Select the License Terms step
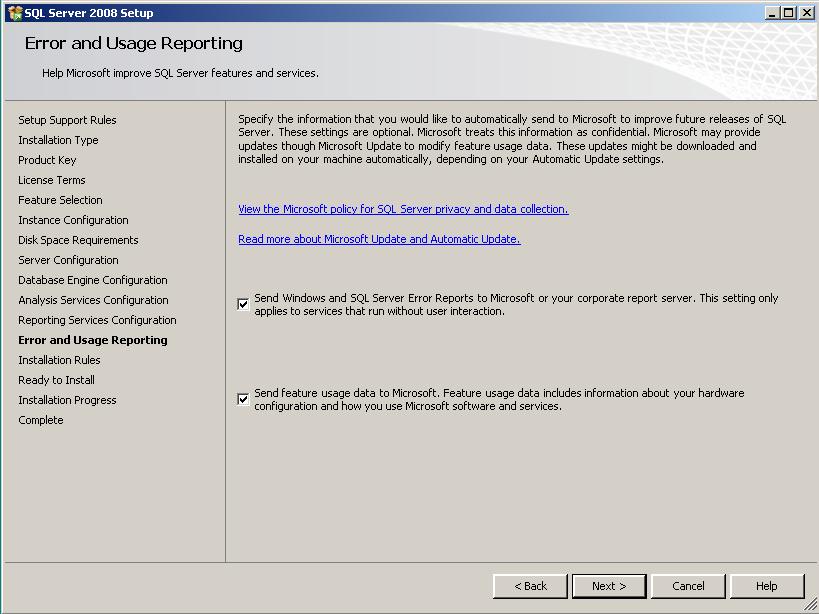 point(52,180)
